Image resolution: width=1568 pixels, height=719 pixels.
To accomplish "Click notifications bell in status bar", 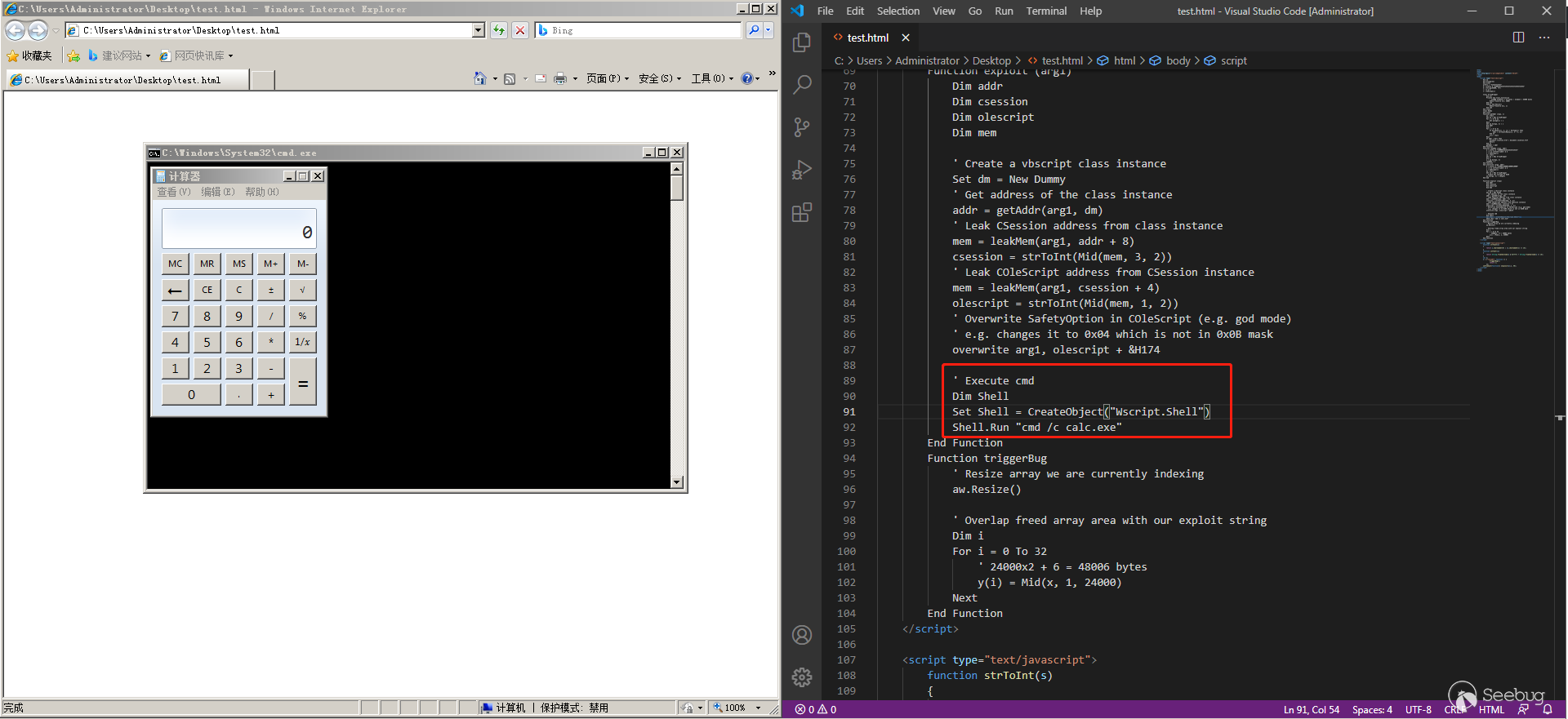I will coord(1548,709).
